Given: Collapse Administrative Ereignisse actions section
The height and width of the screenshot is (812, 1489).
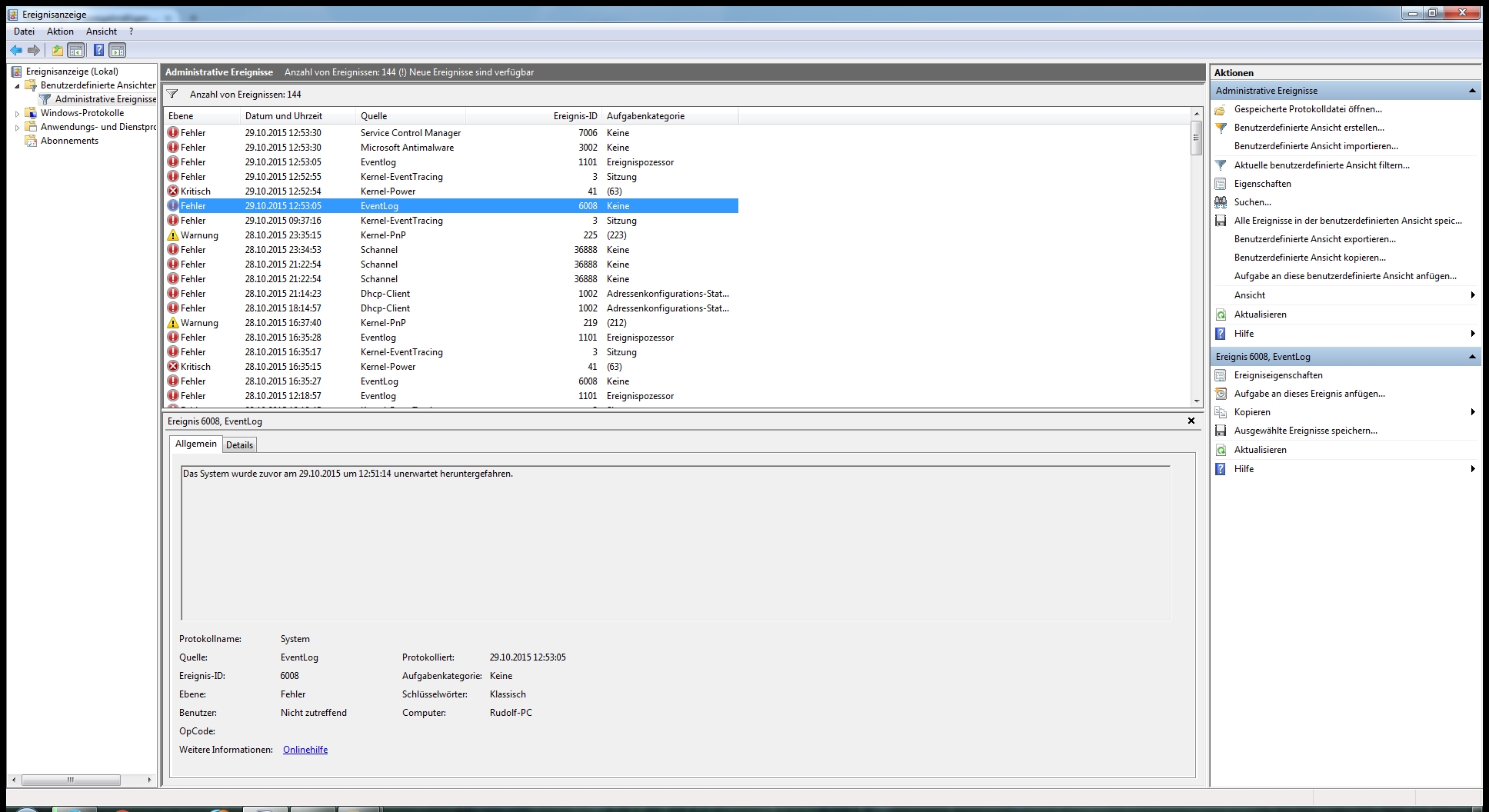Looking at the screenshot, I should pyautogui.click(x=1472, y=91).
